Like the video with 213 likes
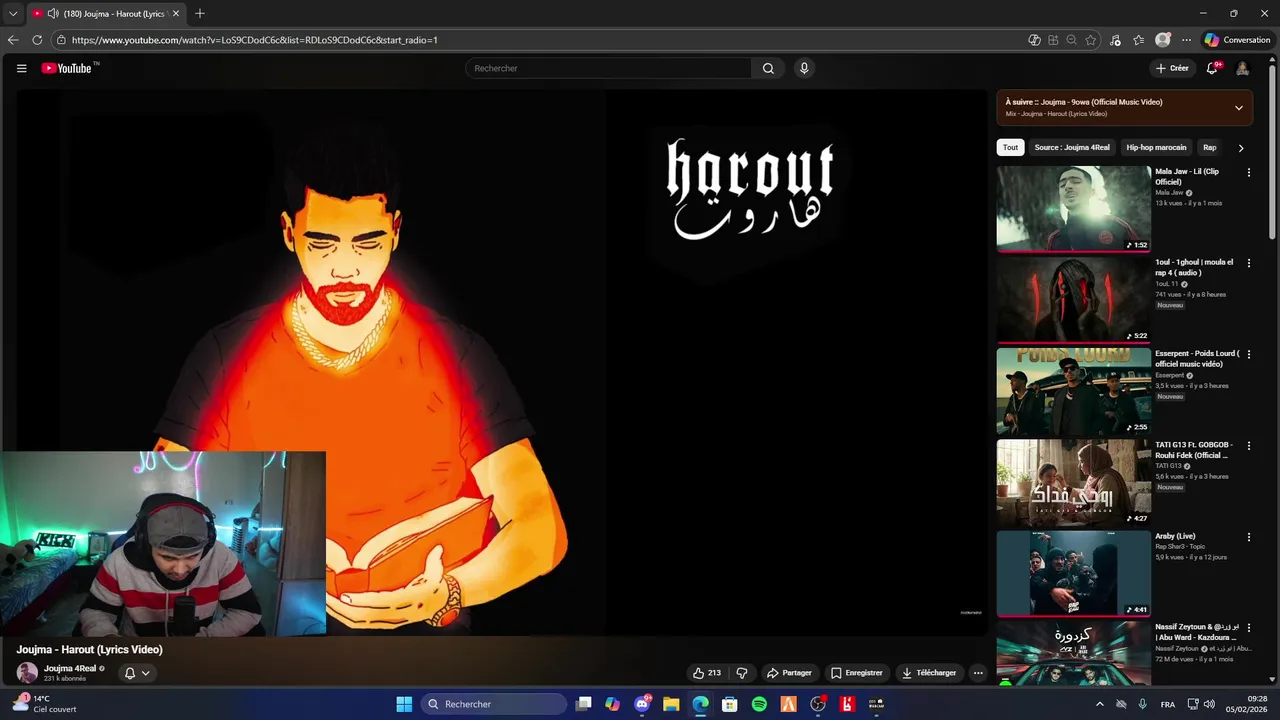 (x=707, y=673)
